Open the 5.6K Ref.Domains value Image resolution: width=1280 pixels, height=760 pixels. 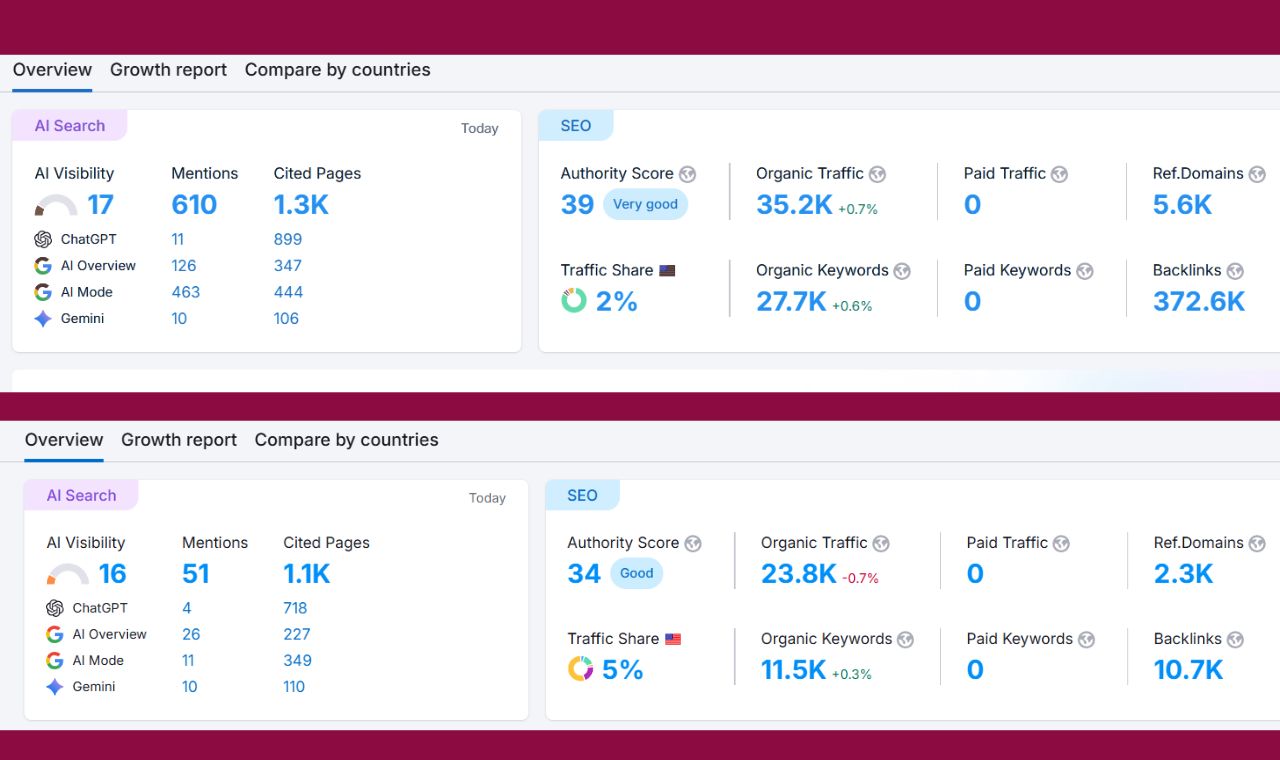pyautogui.click(x=1182, y=205)
